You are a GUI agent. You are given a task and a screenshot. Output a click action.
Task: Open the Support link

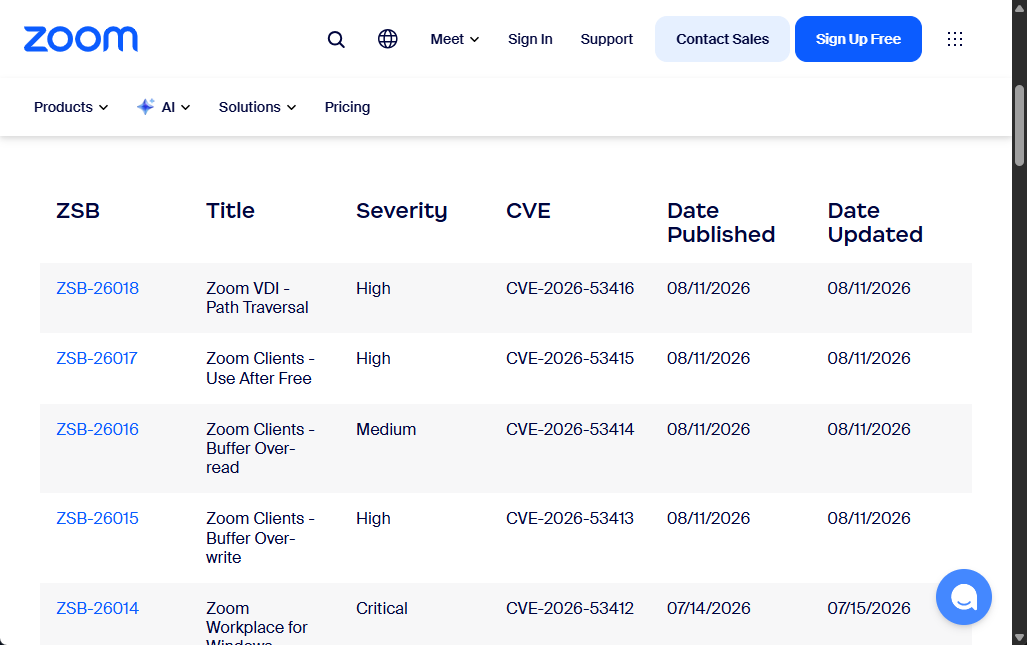(607, 39)
